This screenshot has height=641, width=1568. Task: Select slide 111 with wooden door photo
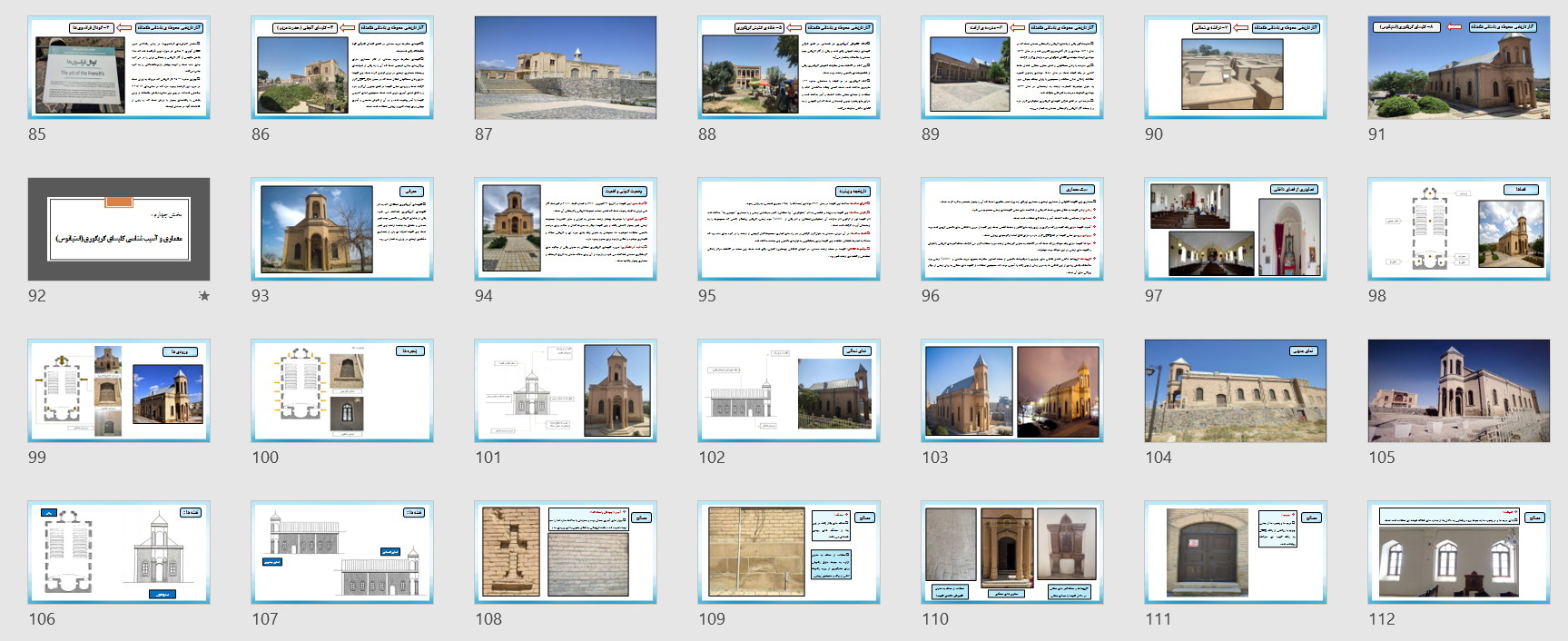pyautogui.click(x=1235, y=552)
